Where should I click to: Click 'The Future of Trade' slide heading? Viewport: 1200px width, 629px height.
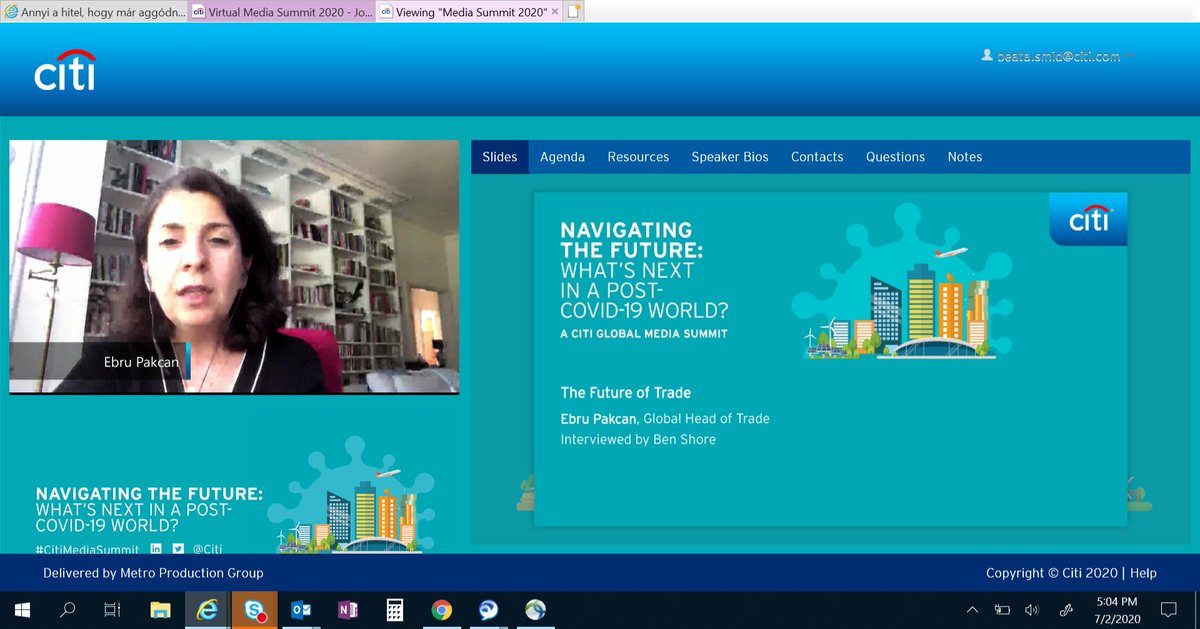(x=625, y=393)
